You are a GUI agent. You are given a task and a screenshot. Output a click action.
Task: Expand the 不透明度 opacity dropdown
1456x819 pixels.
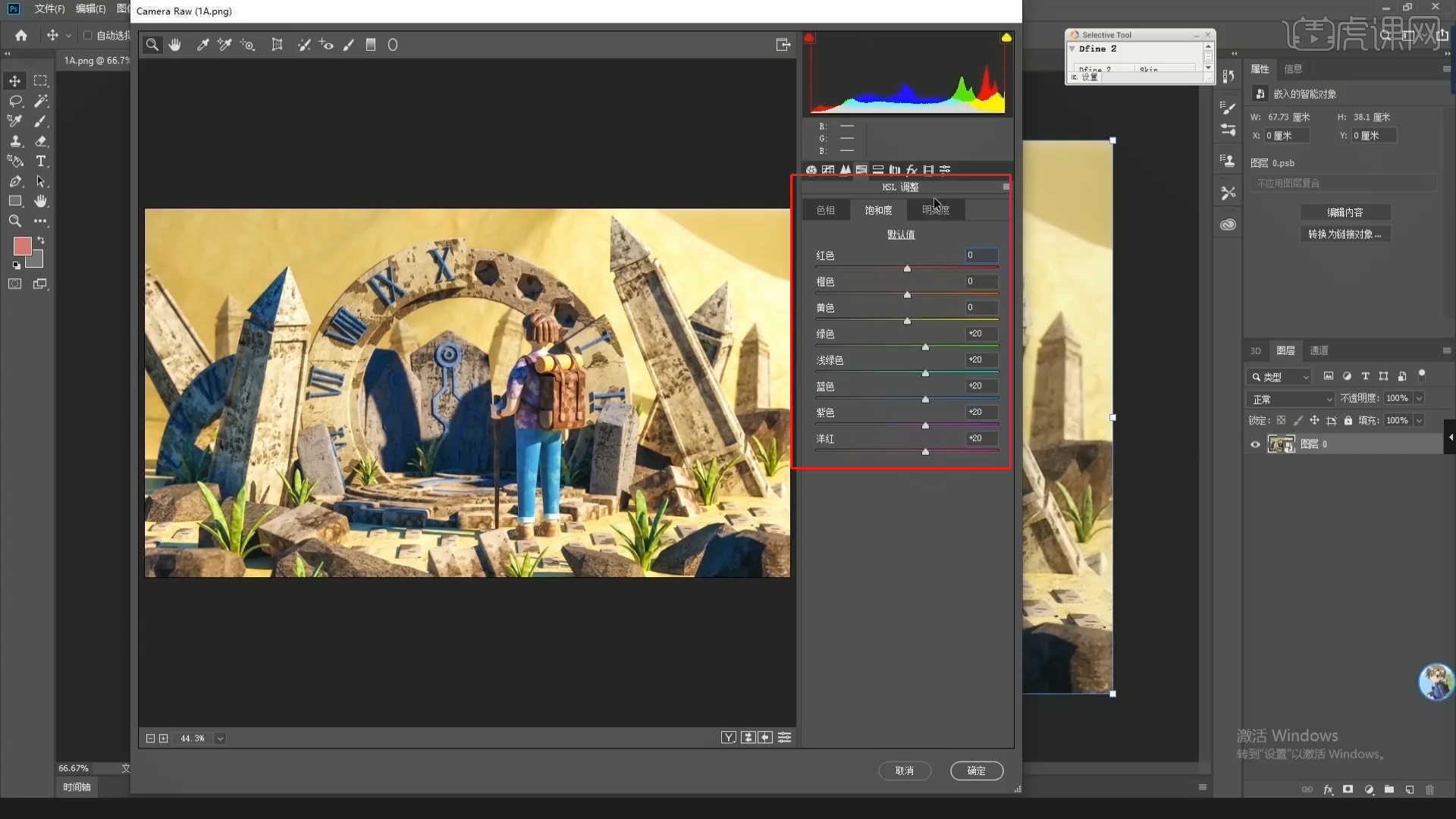point(1419,398)
